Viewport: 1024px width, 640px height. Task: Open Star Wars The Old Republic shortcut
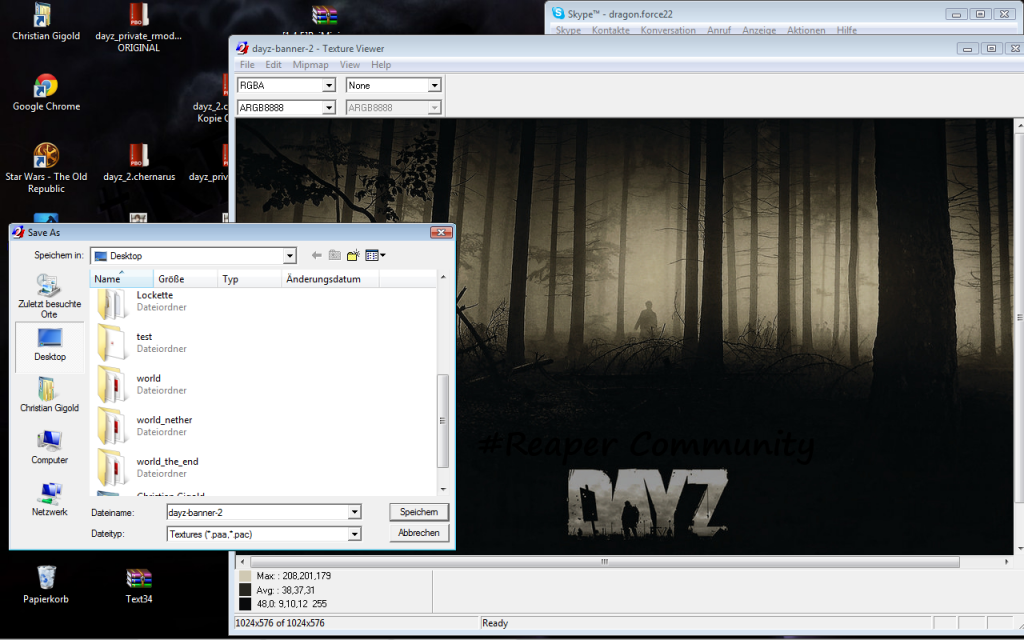46,168
